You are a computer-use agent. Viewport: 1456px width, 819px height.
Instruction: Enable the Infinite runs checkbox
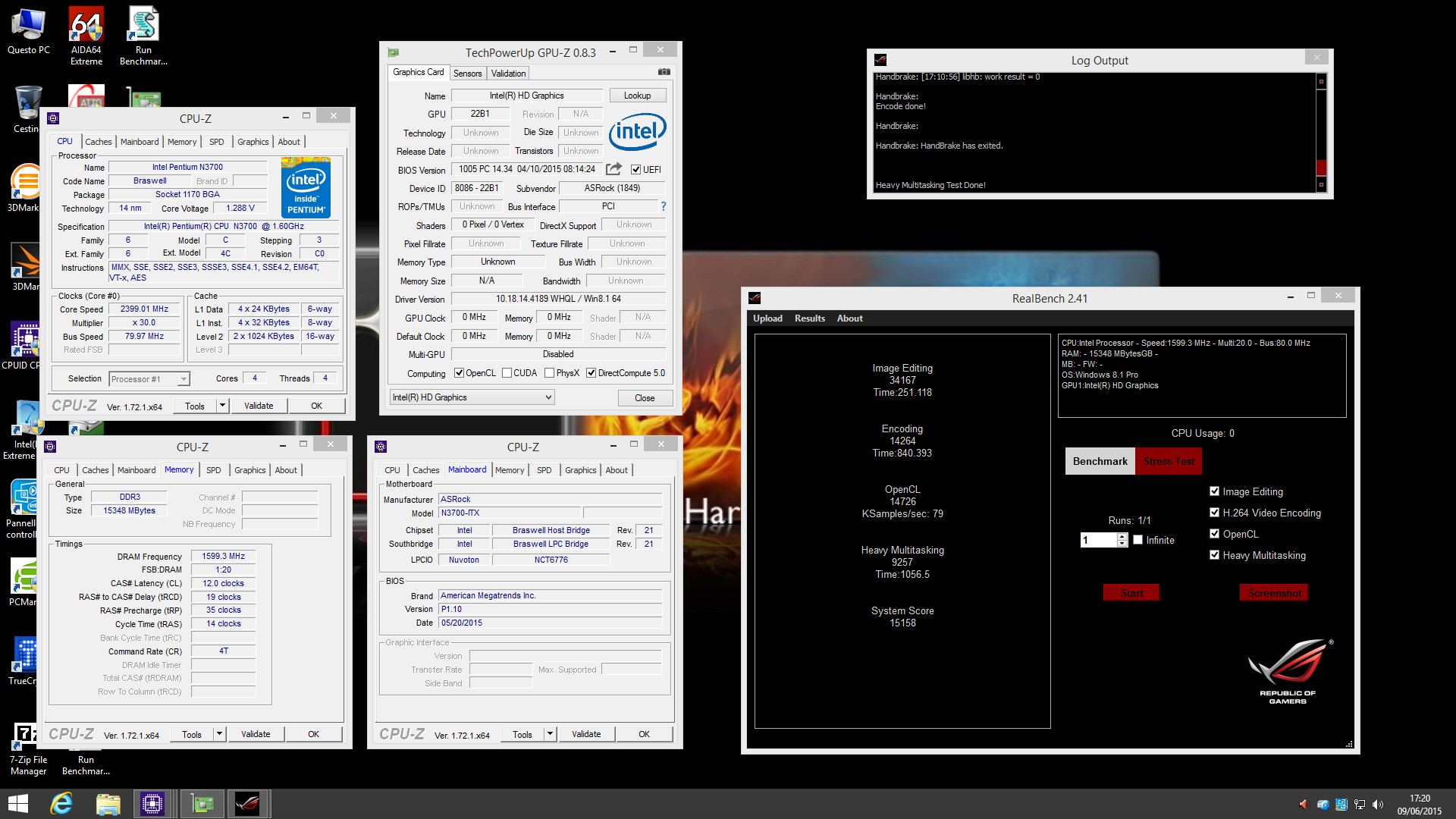tap(1137, 540)
